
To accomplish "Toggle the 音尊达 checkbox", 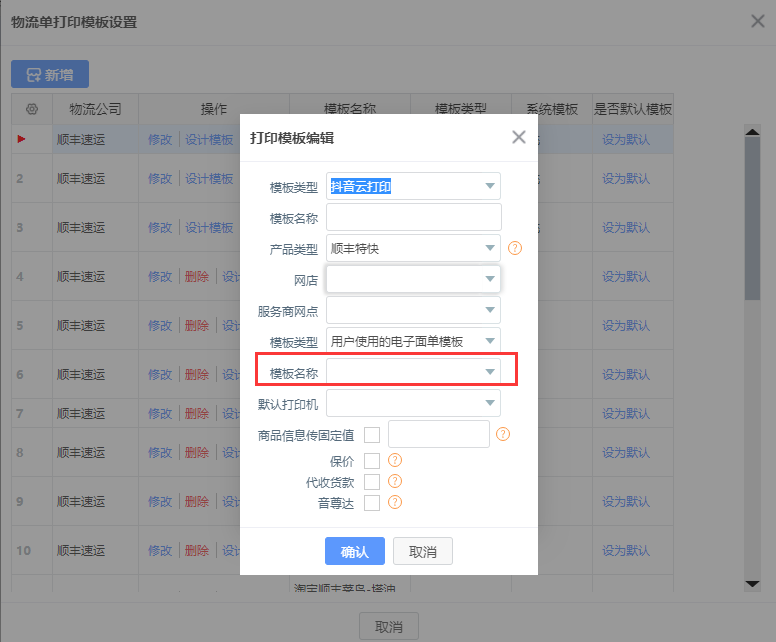I will click(372, 503).
